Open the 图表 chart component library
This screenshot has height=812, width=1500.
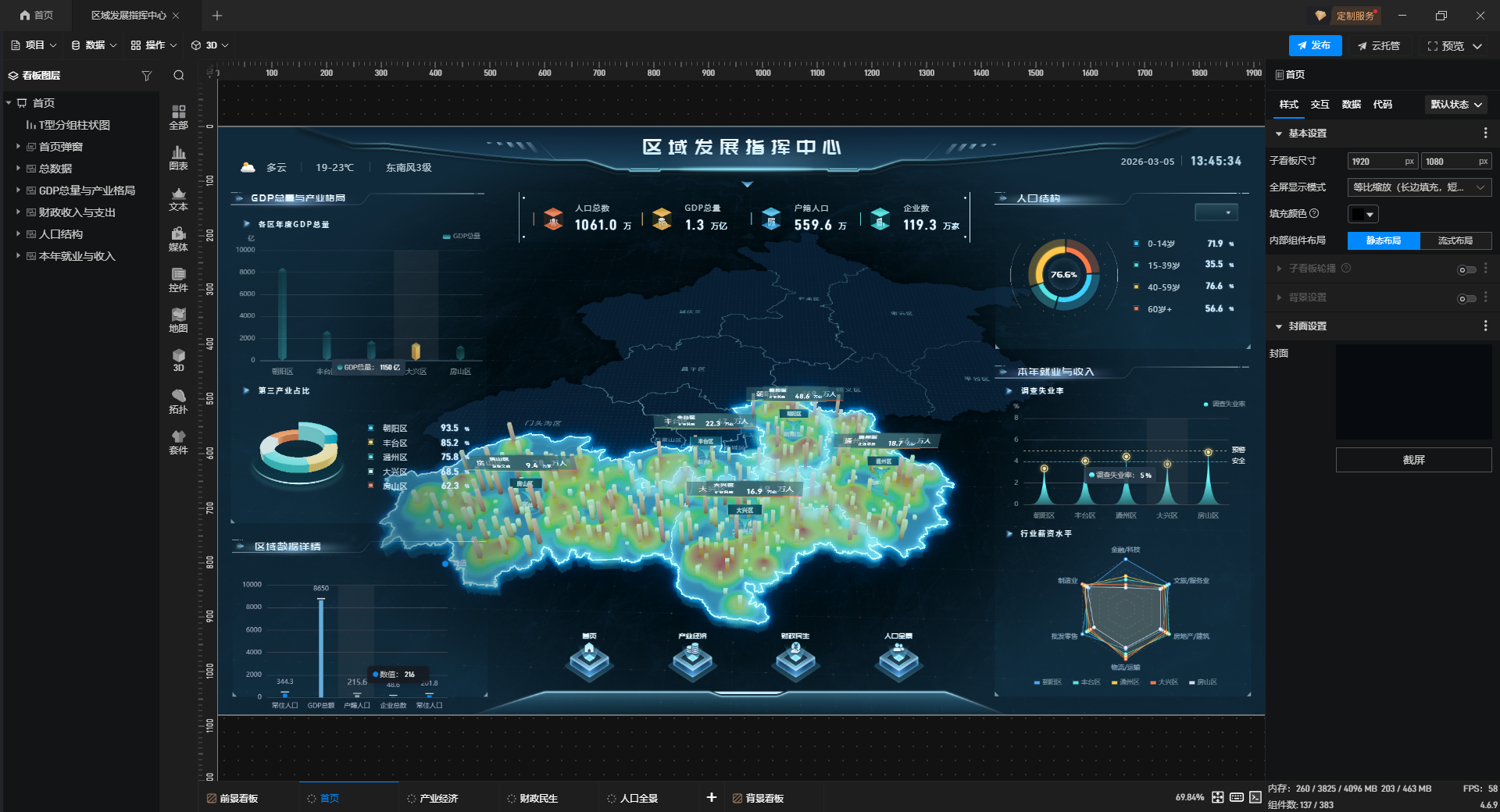pos(178,158)
